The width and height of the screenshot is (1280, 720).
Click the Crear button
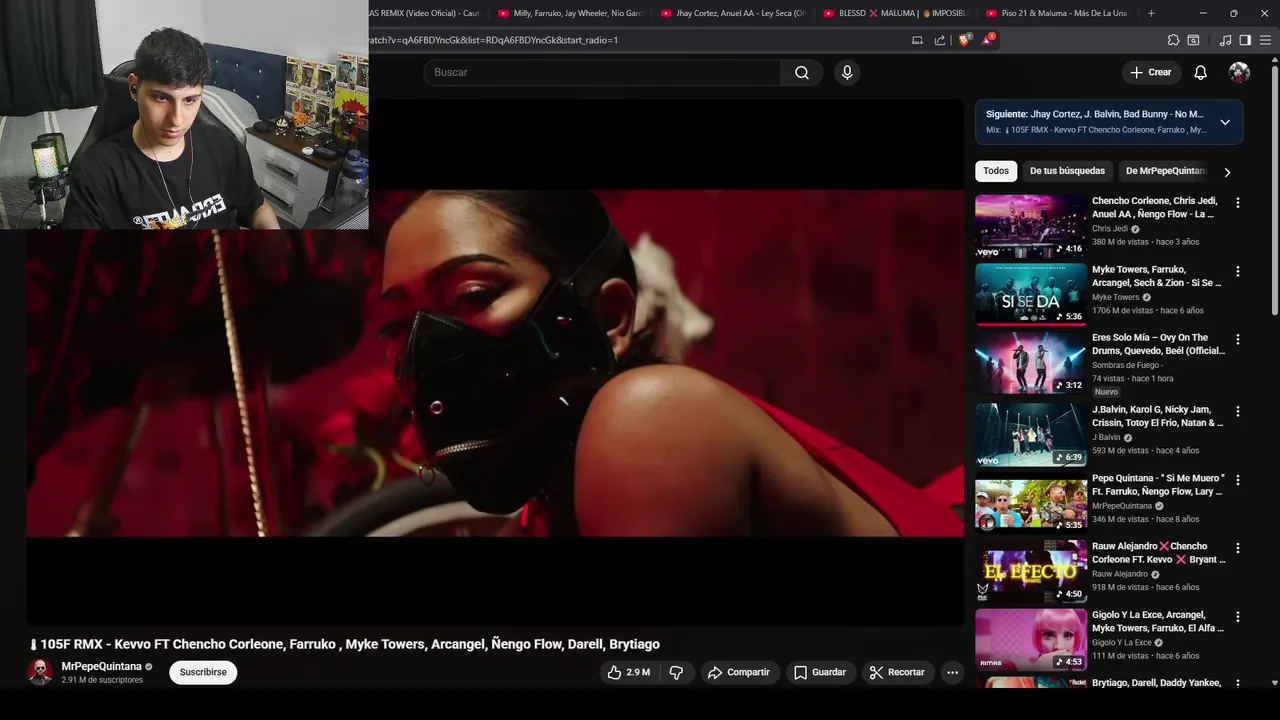click(x=1150, y=72)
